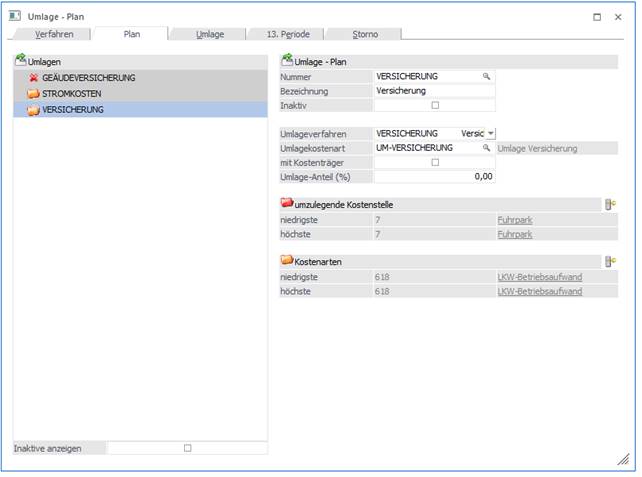Open Fuhrpark link in niedrigste Kostenstelle row
The height and width of the screenshot is (477, 642).
pyautogui.click(x=514, y=219)
